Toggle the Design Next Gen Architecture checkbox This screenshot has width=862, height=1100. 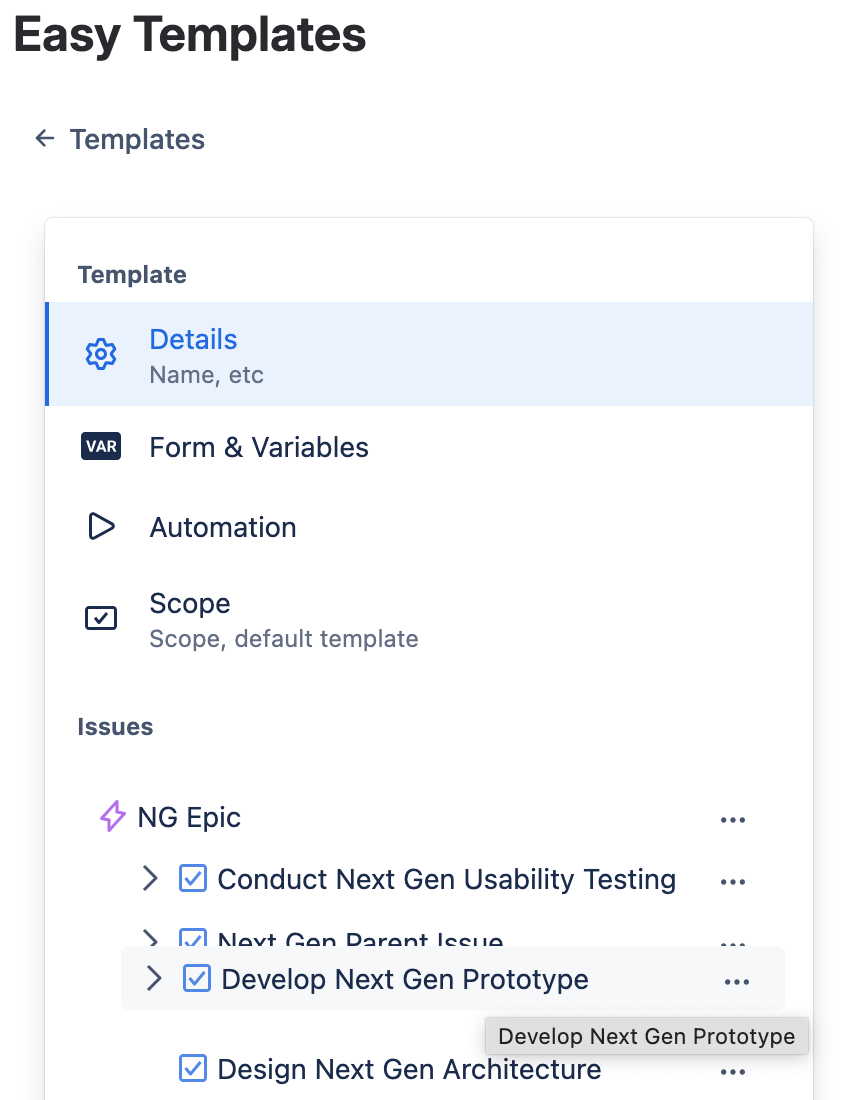pyautogui.click(x=192, y=1069)
